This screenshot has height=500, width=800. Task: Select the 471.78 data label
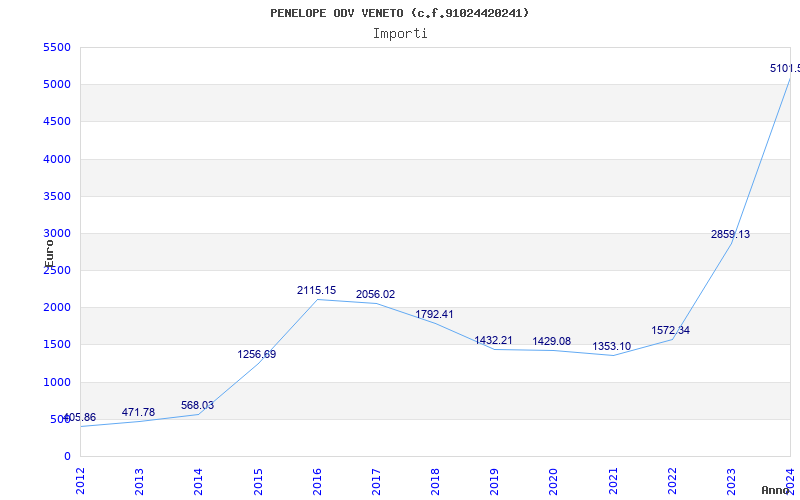[138, 412]
